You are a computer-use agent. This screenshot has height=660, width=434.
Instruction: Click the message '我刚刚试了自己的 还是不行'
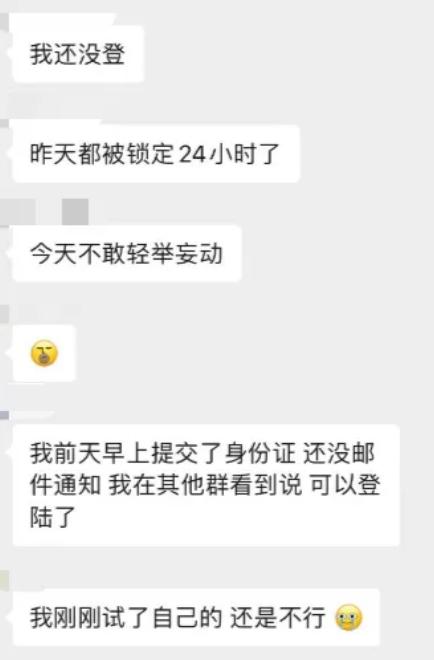click(x=196, y=617)
